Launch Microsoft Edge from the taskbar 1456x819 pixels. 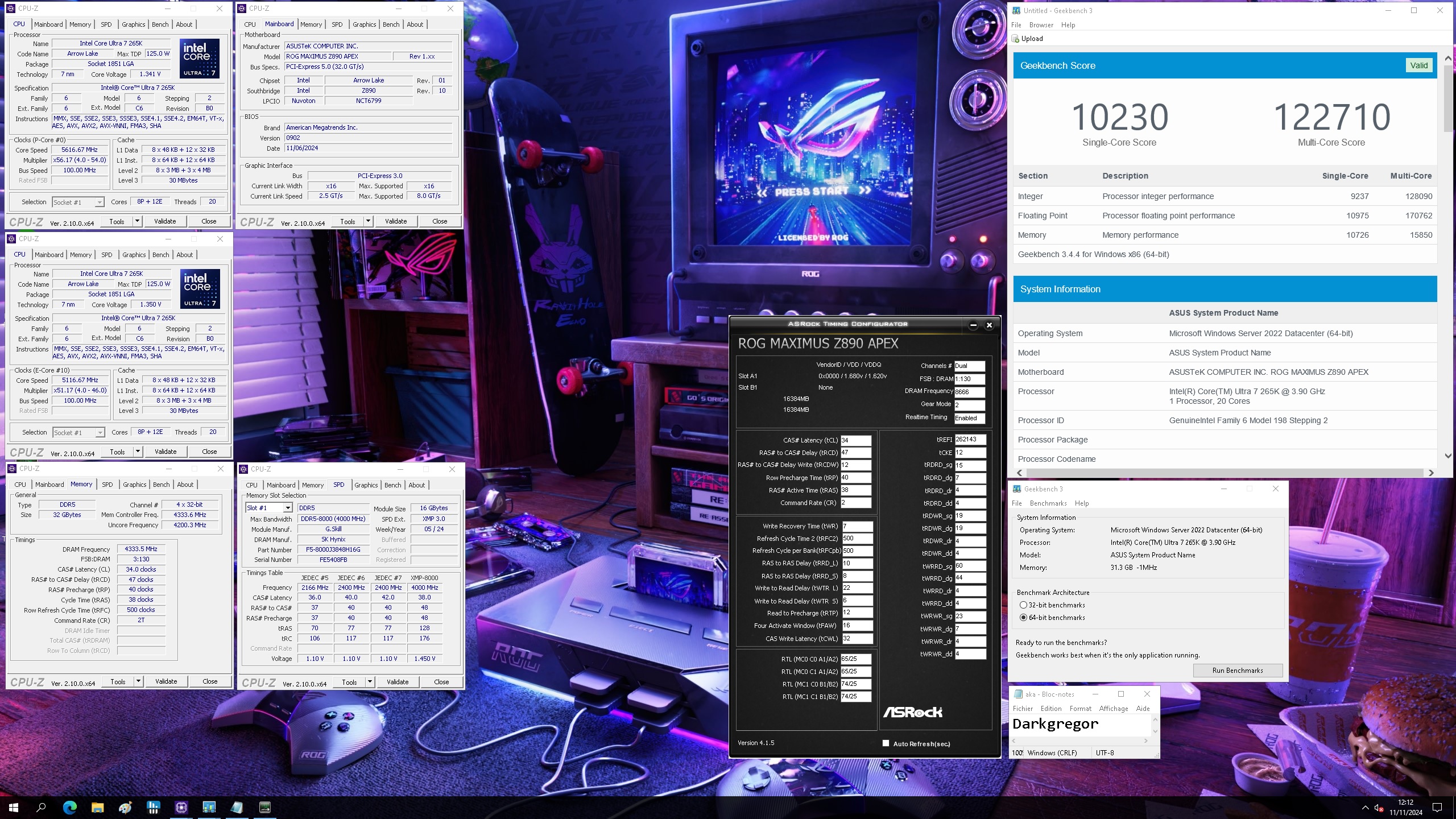point(69,807)
